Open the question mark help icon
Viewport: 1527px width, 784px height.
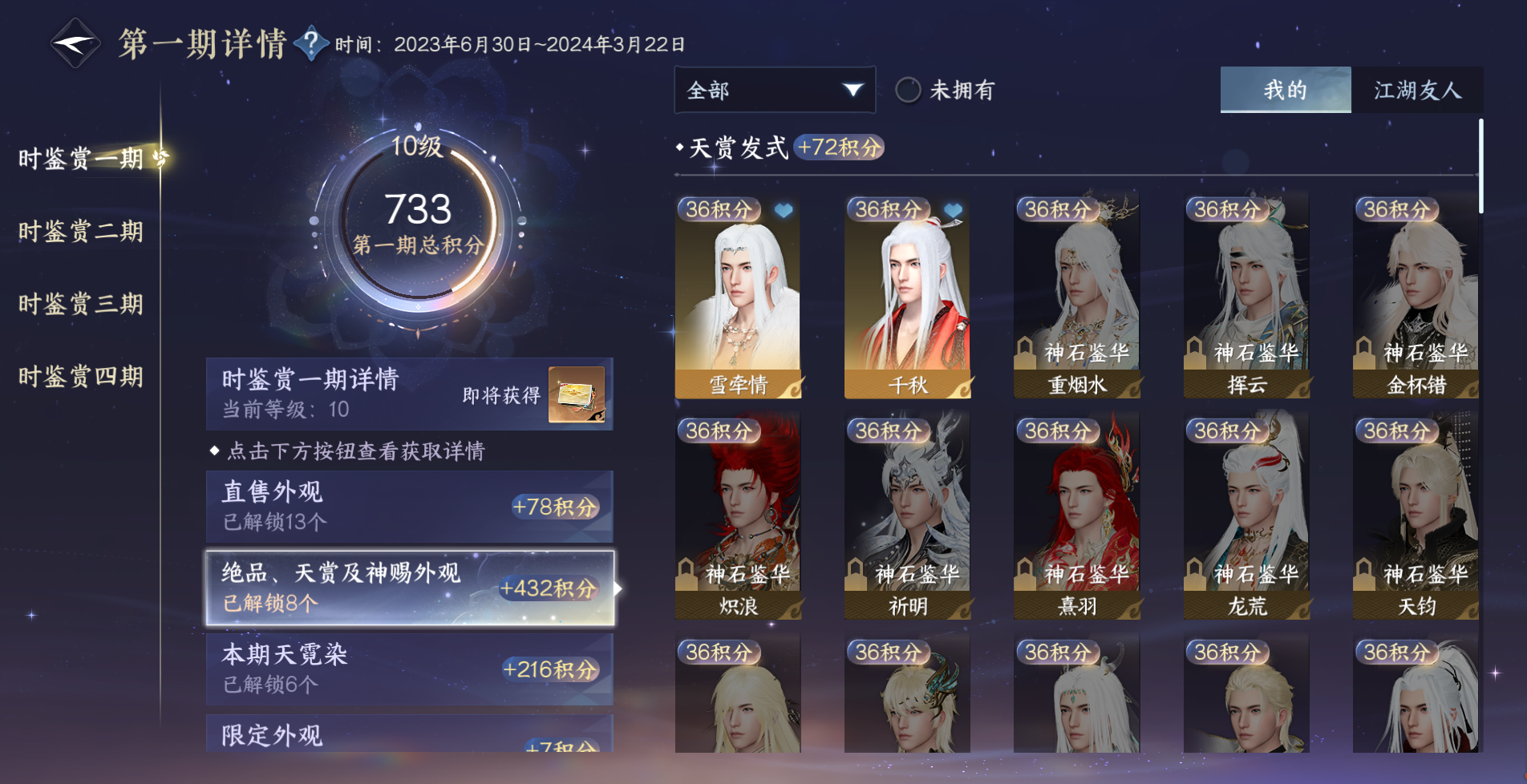[311, 43]
